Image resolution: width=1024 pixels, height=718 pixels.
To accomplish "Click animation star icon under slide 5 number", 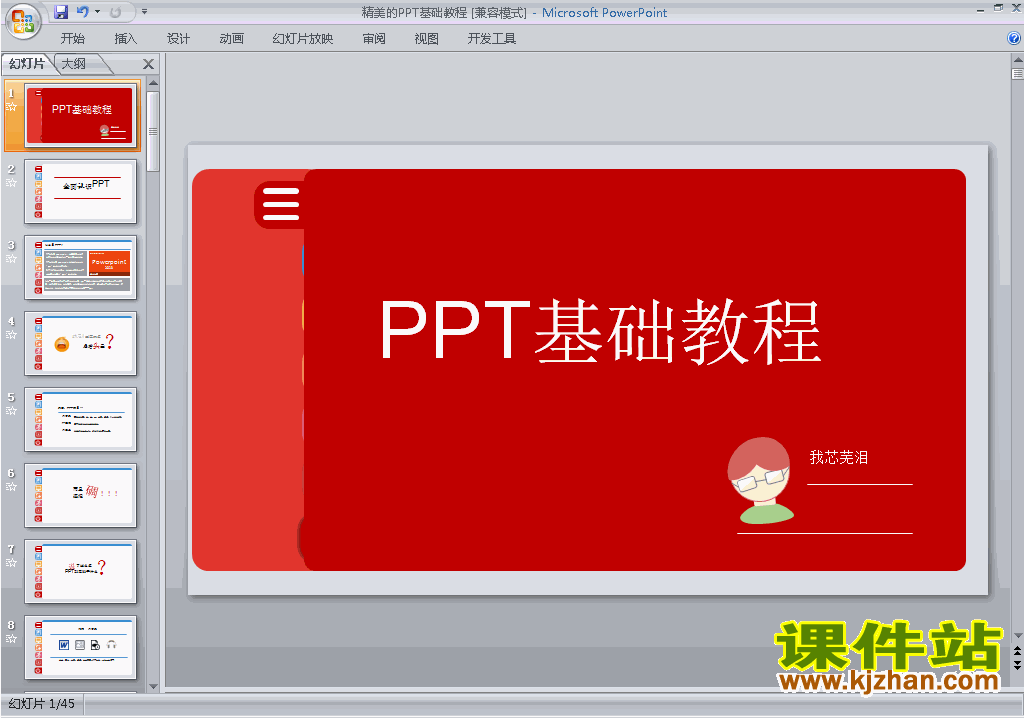I will click(x=11, y=410).
